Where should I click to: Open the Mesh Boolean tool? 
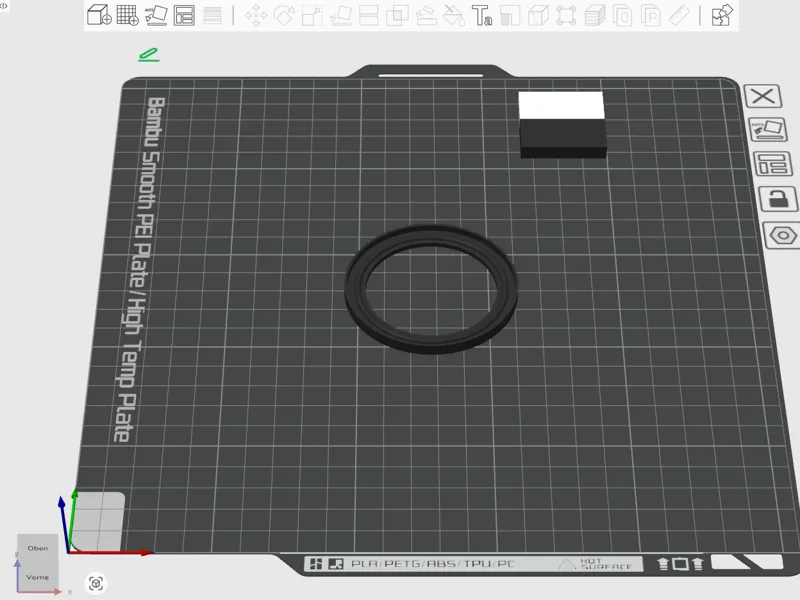click(397, 16)
